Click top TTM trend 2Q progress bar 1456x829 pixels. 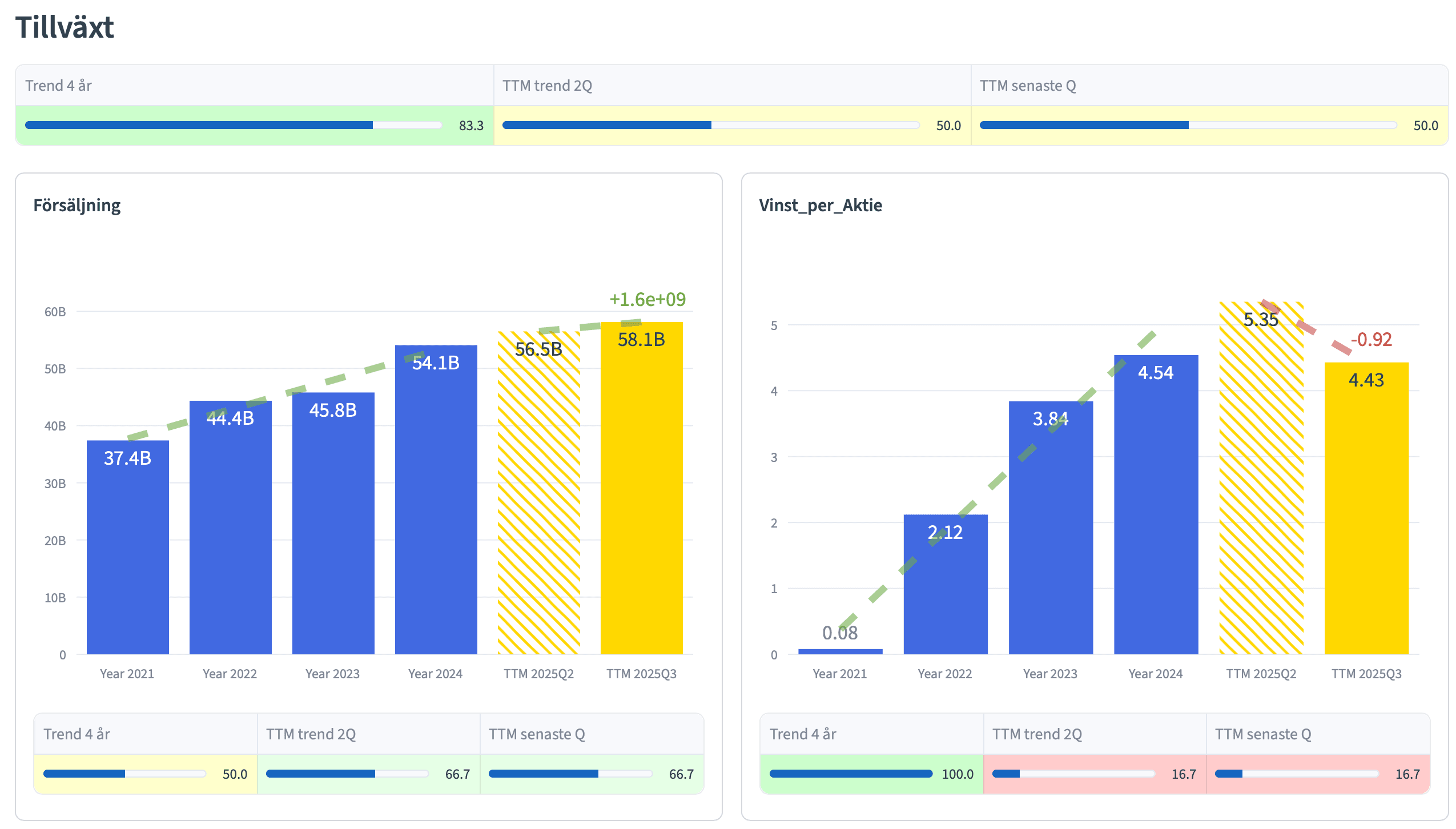coord(710,125)
